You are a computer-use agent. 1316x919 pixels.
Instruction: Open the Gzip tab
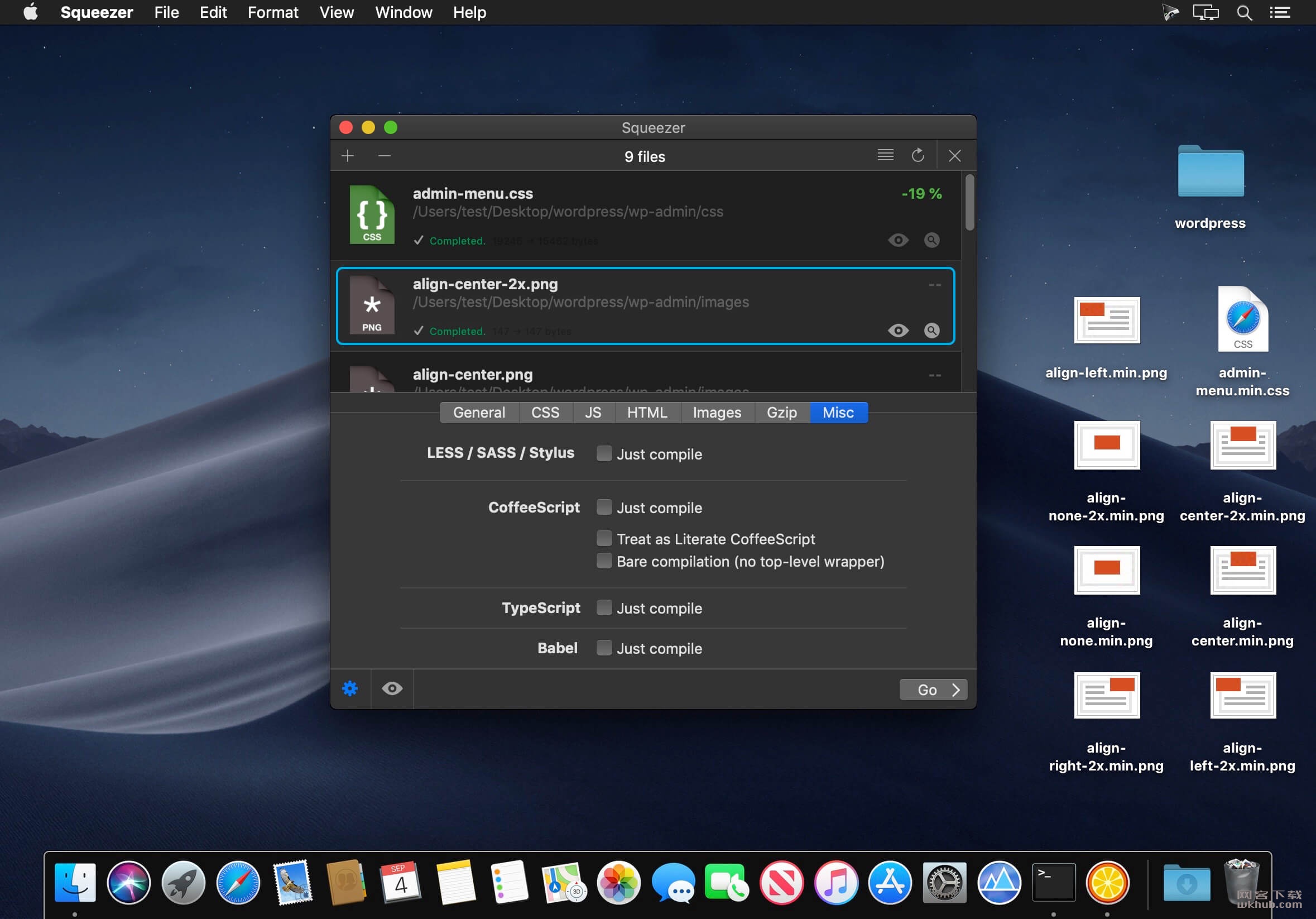click(x=782, y=413)
